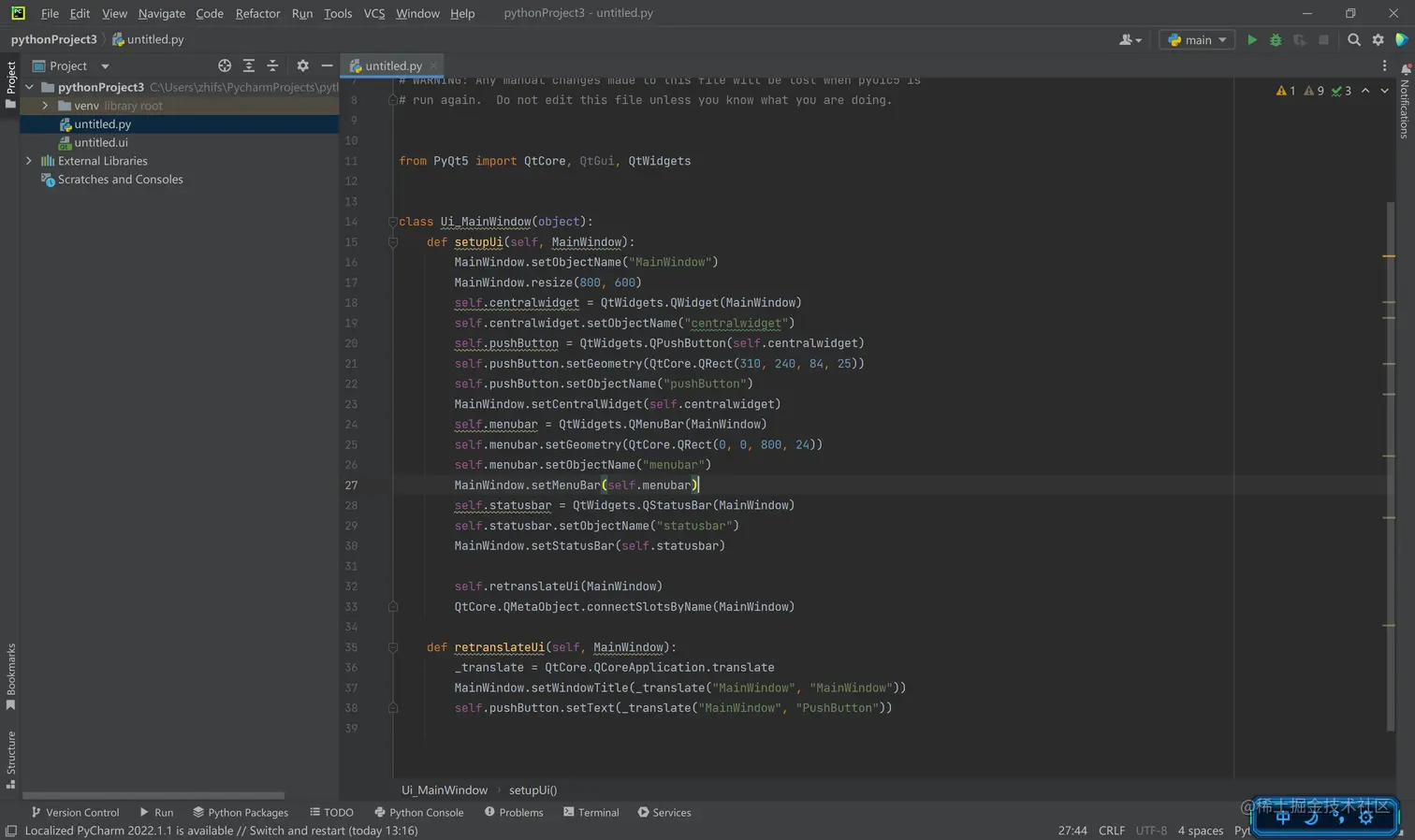This screenshot has width=1415, height=840.
Task: Click the Debug bug icon
Action: click(x=1276, y=40)
